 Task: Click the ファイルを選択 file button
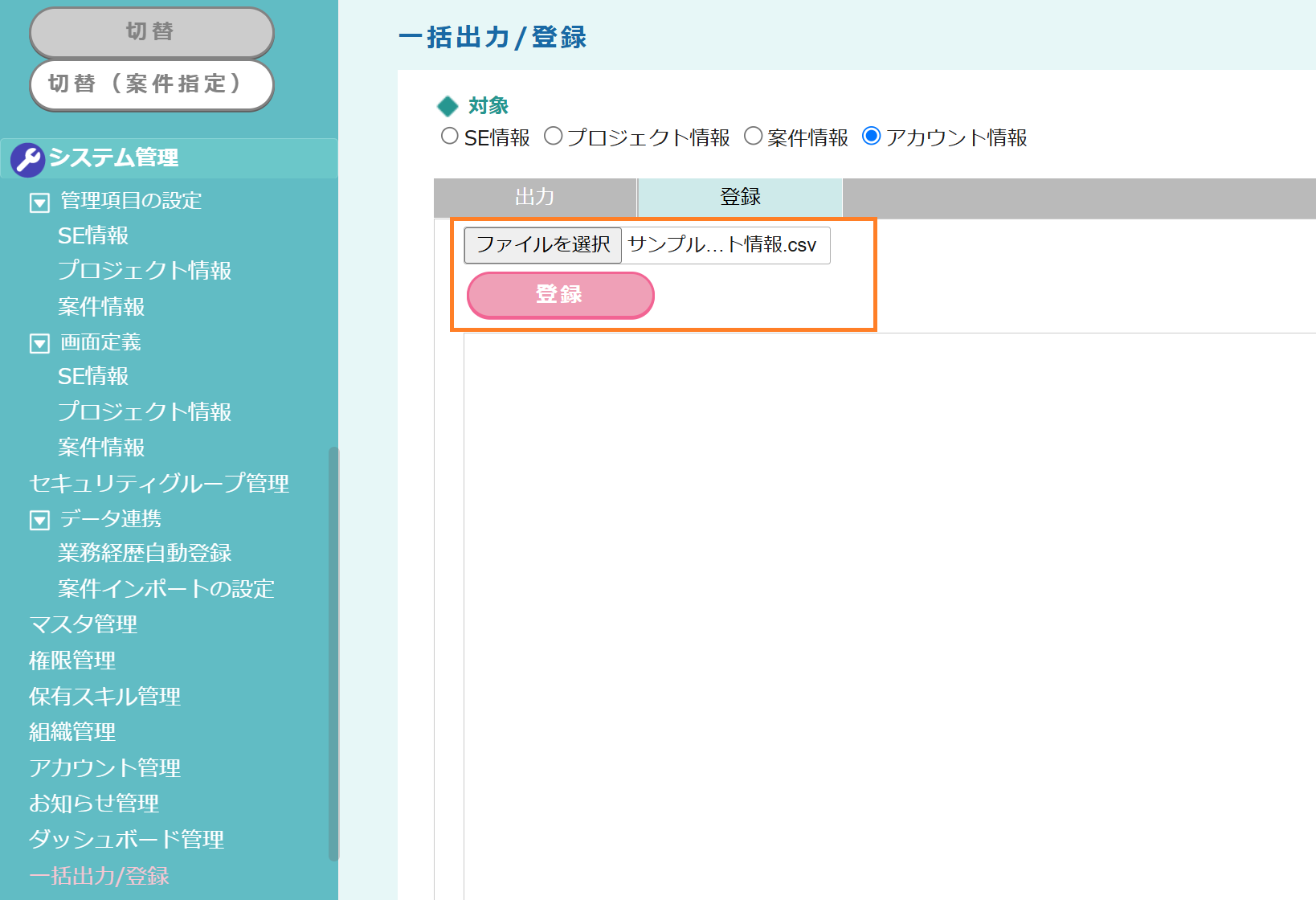(x=543, y=245)
